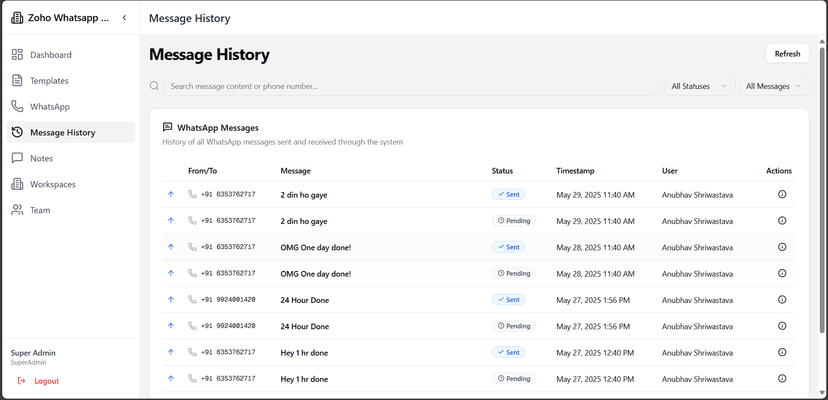Click the Notes speech bubble icon
This screenshot has width=828, height=400.
click(17, 158)
